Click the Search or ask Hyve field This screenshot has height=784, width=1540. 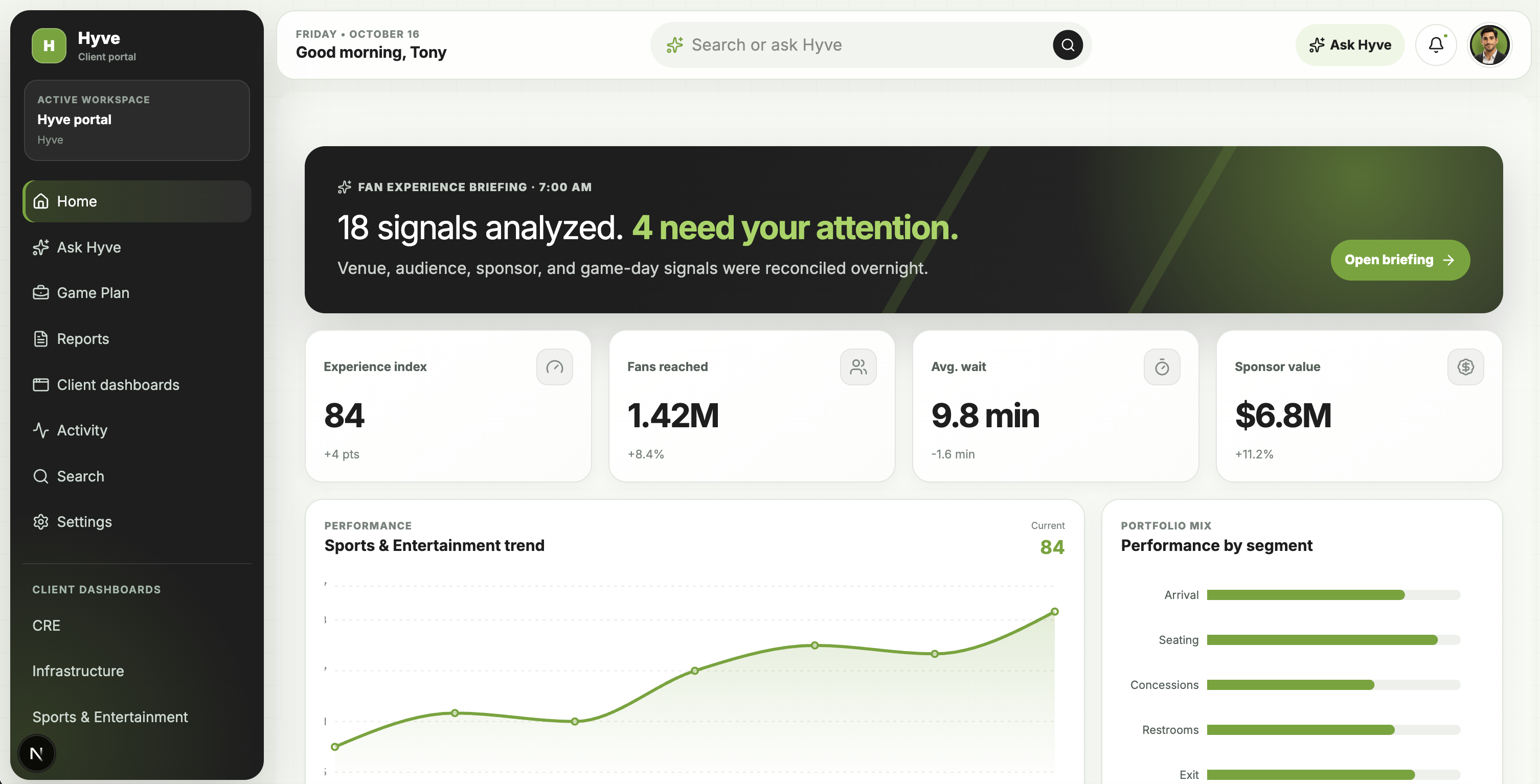coord(870,45)
